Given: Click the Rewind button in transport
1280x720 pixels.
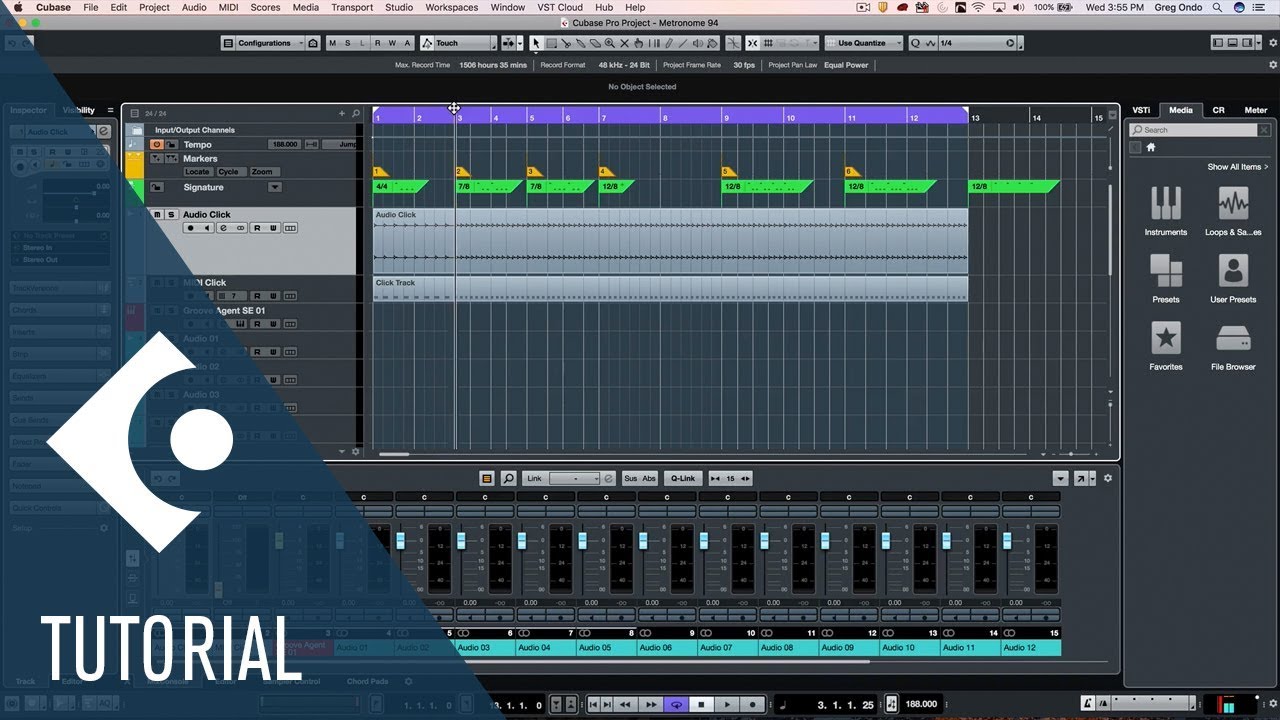Looking at the screenshot, I should [x=625, y=704].
